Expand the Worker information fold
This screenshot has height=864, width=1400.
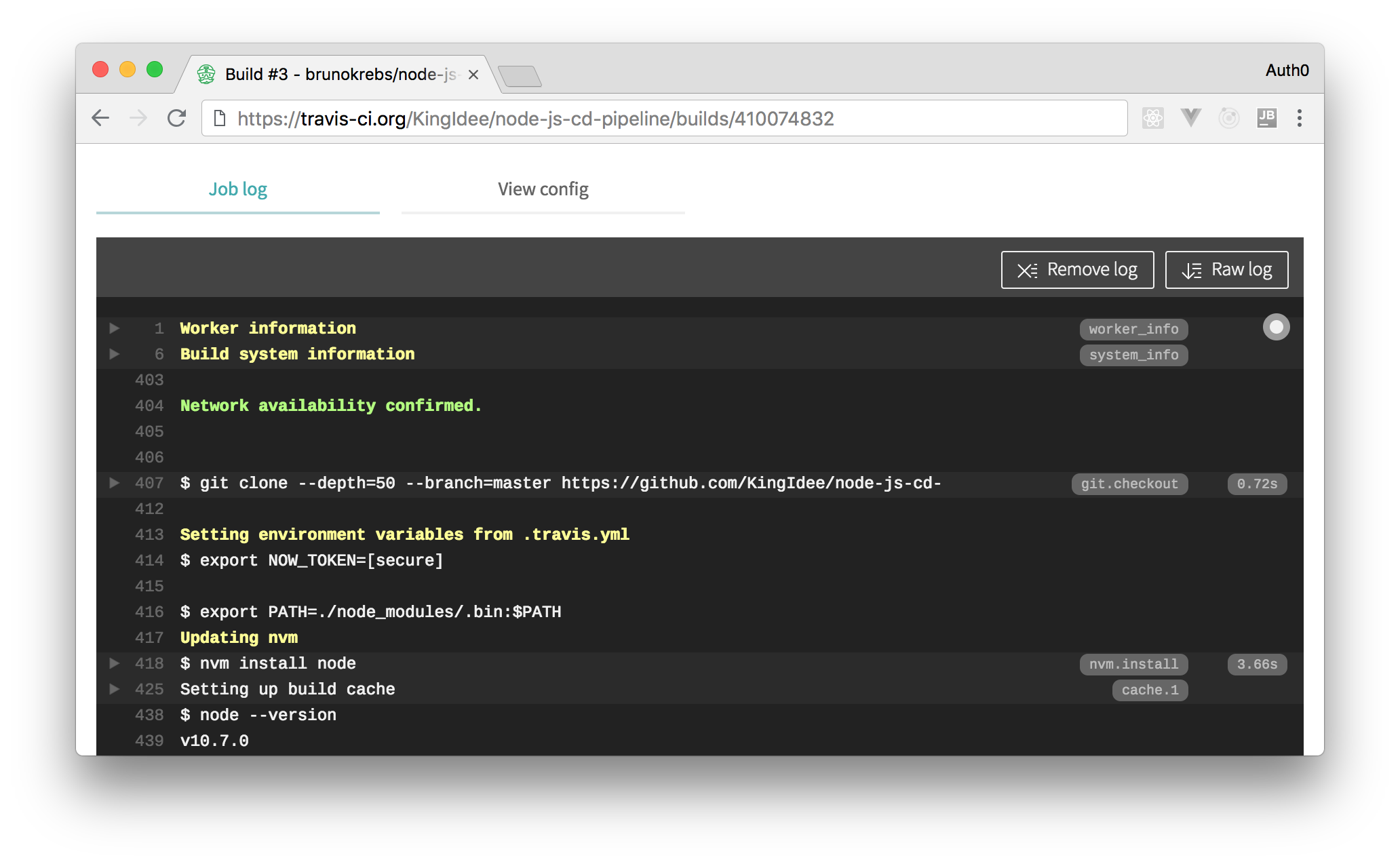(x=115, y=328)
